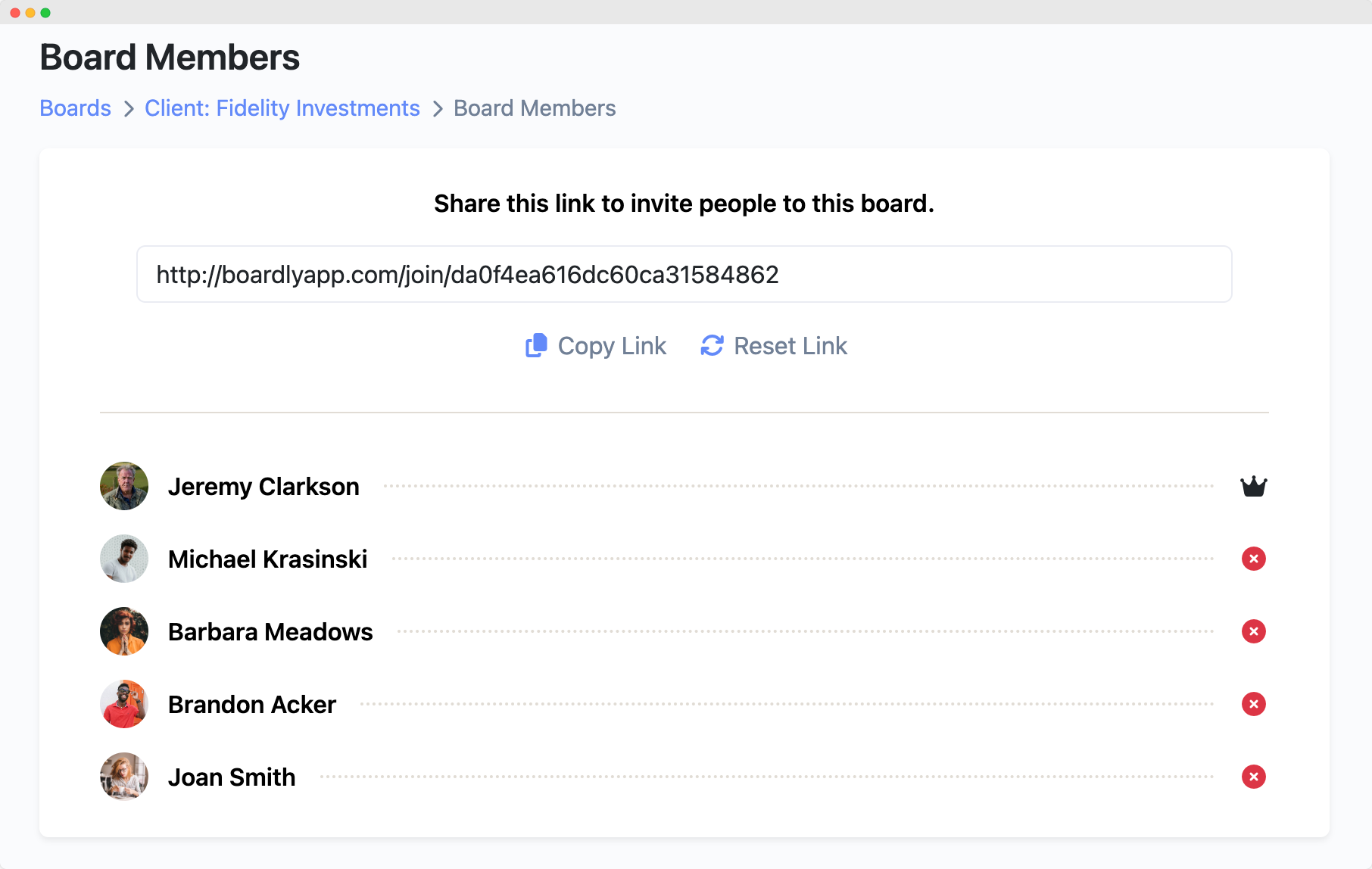Image resolution: width=1372 pixels, height=869 pixels.
Task: Go to Boards via breadcrumb
Action: tap(76, 108)
